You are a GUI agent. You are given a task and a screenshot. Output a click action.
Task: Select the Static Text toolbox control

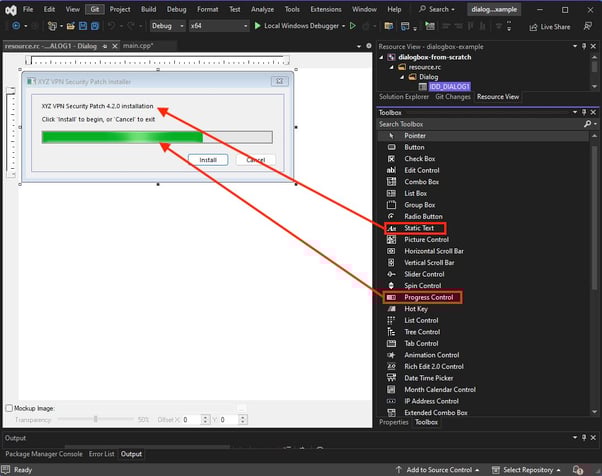(x=419, y=228)
